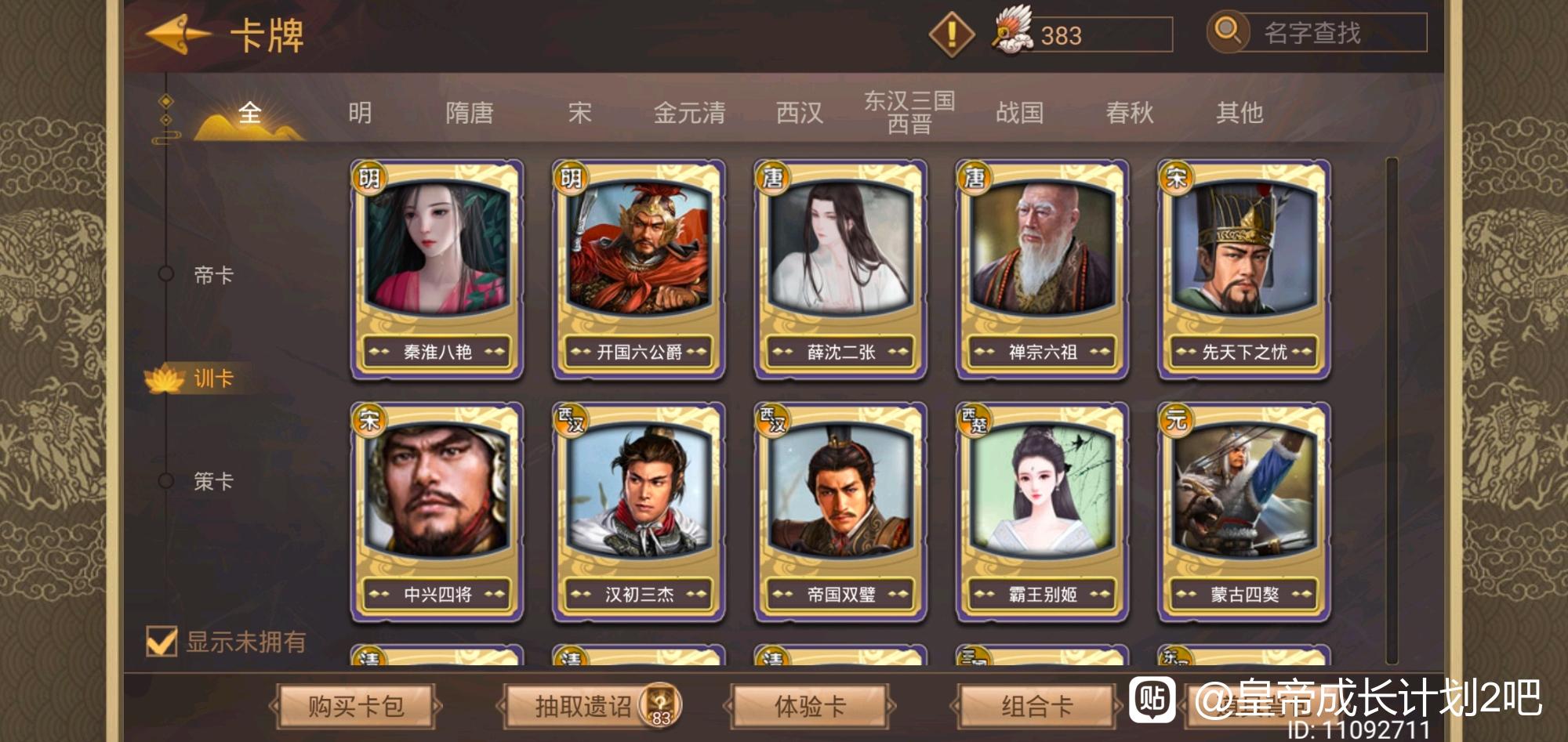Switch to the 东汉三国西晋 tab
The image size is (1568, 742).
pyautogui.click(x=909, y=112)
